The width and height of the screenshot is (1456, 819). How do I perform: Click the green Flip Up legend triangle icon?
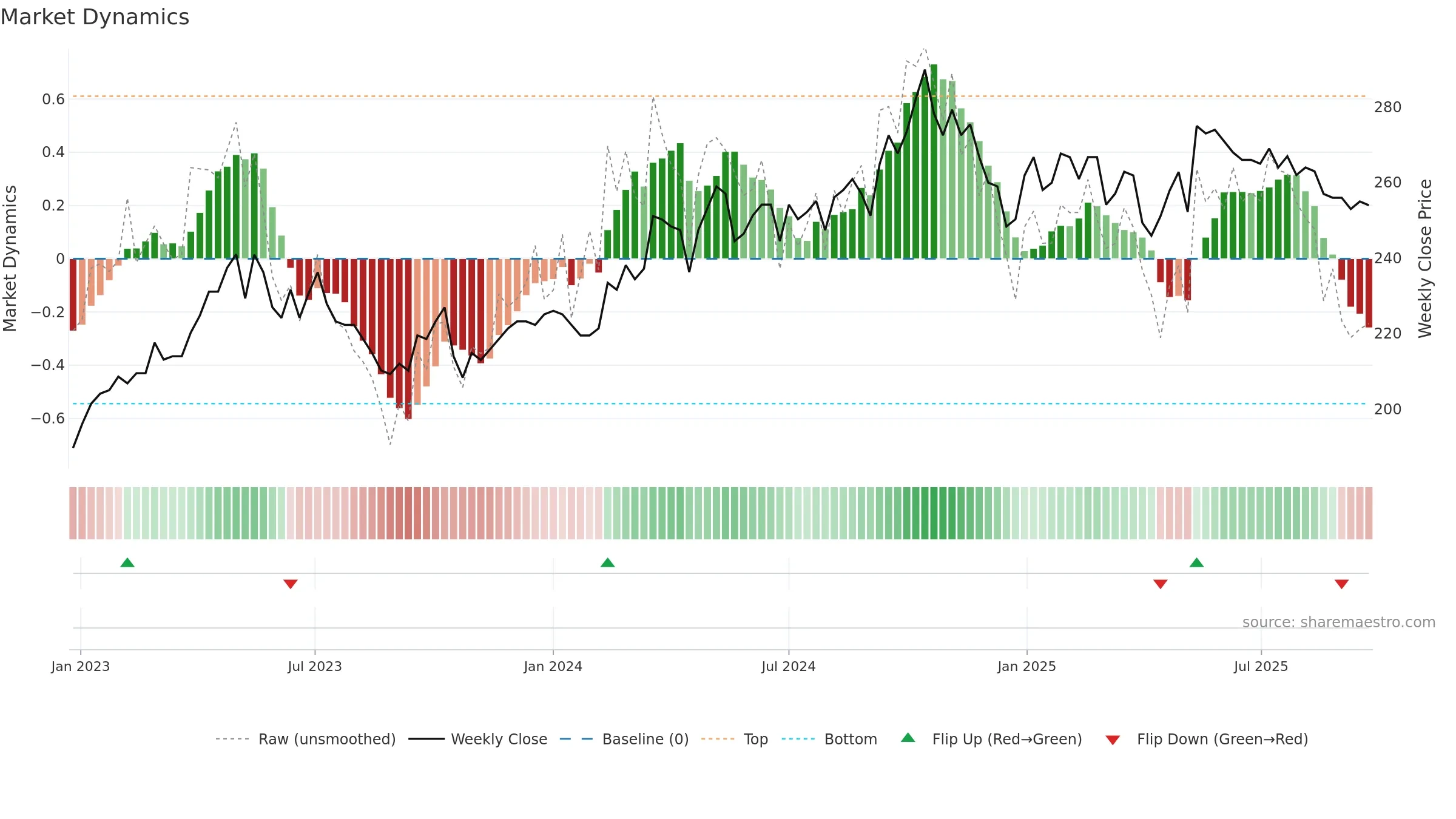click(908, 738)
